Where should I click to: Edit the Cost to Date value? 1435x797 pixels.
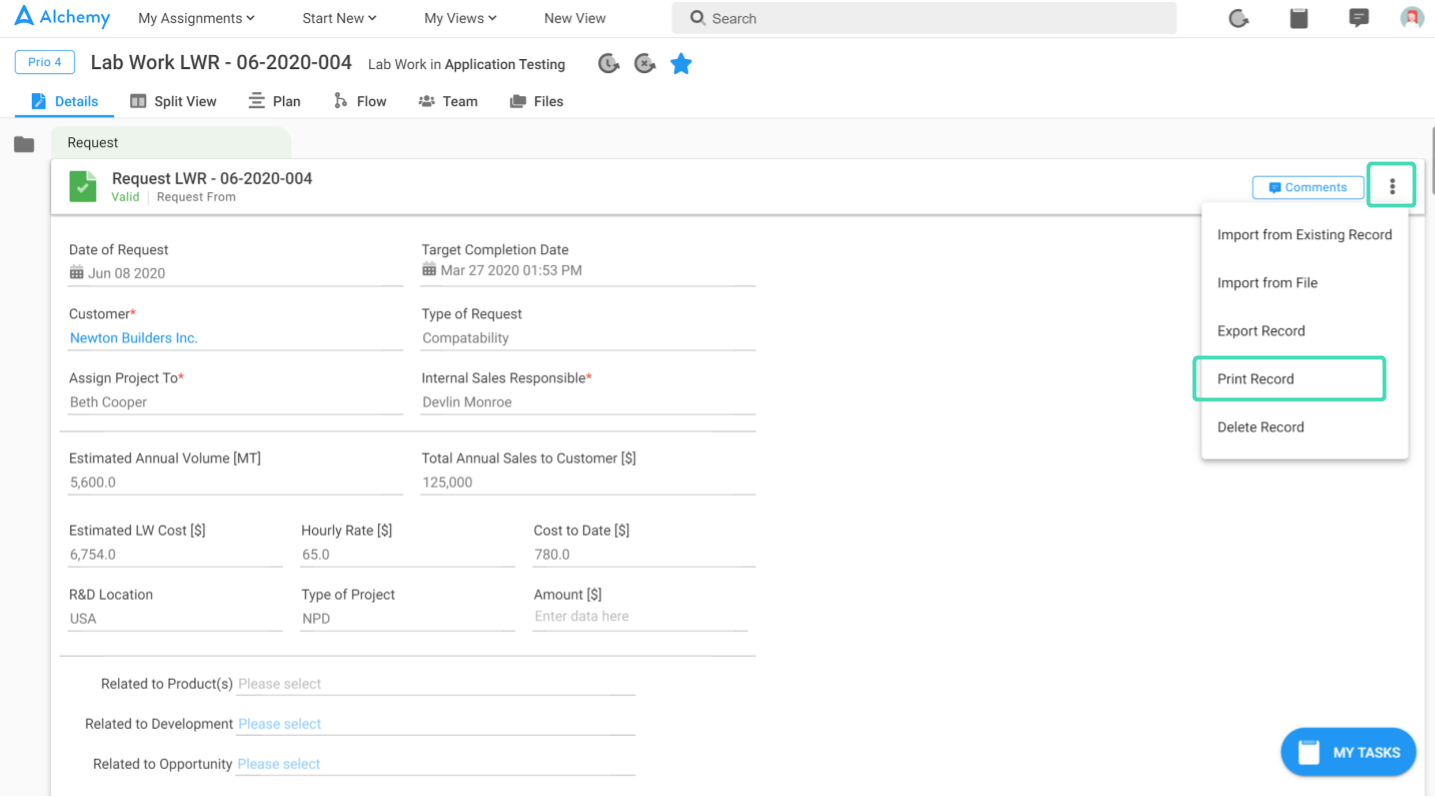tap(644, 554)
